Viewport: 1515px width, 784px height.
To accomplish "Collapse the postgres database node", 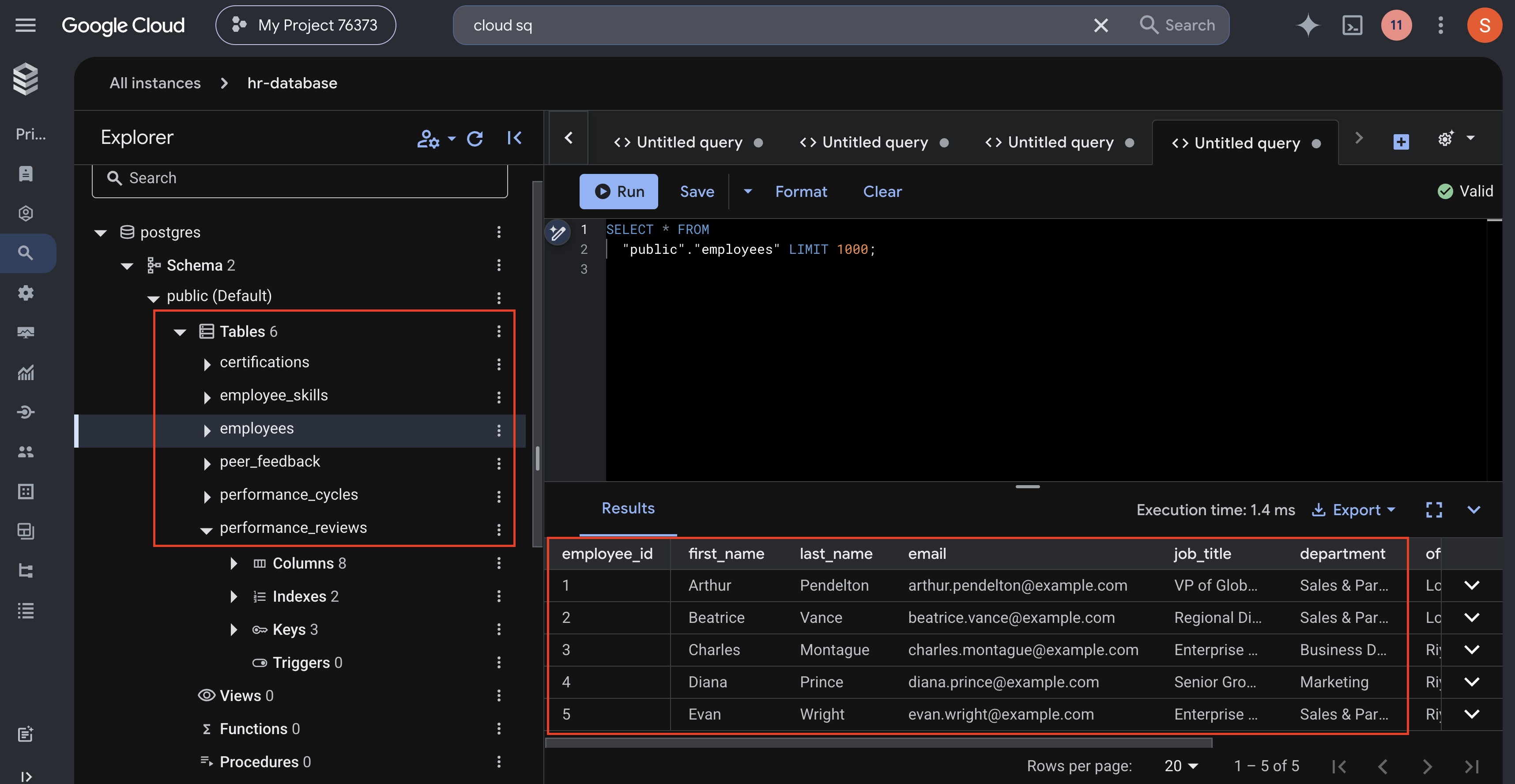I will (x=101, y=234).
